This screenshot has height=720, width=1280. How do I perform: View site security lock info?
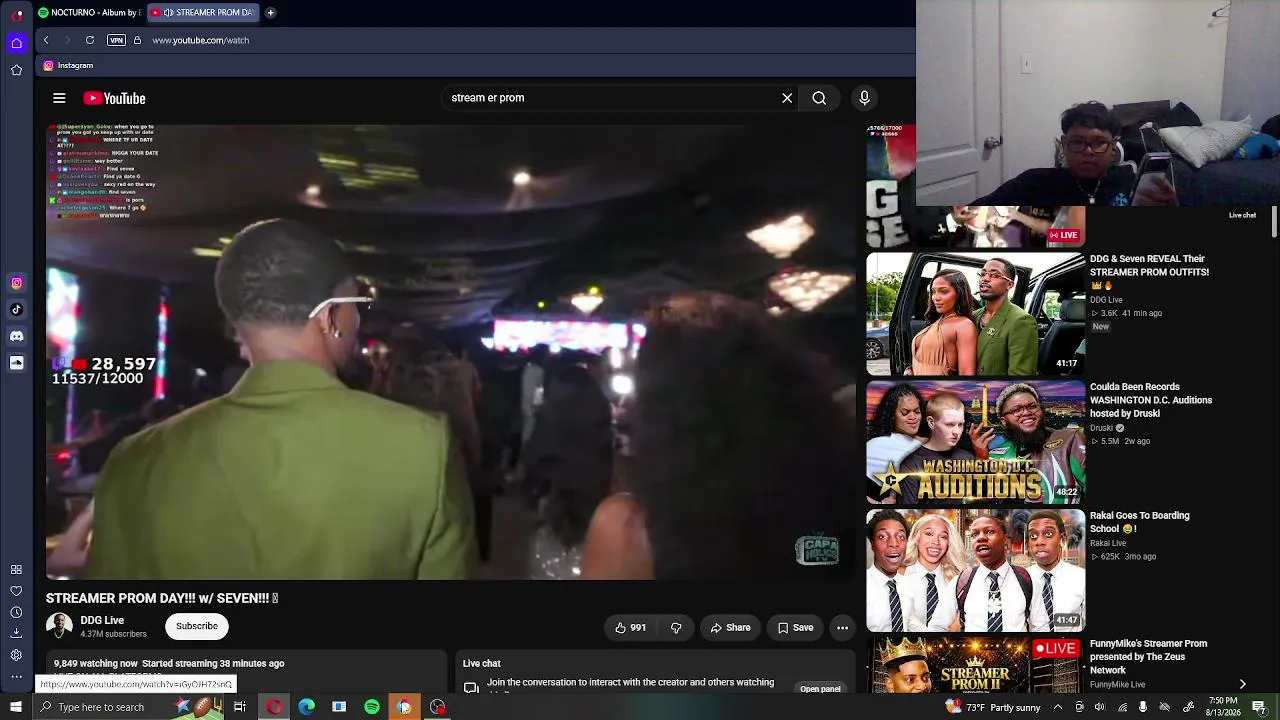tap(137, 40)
